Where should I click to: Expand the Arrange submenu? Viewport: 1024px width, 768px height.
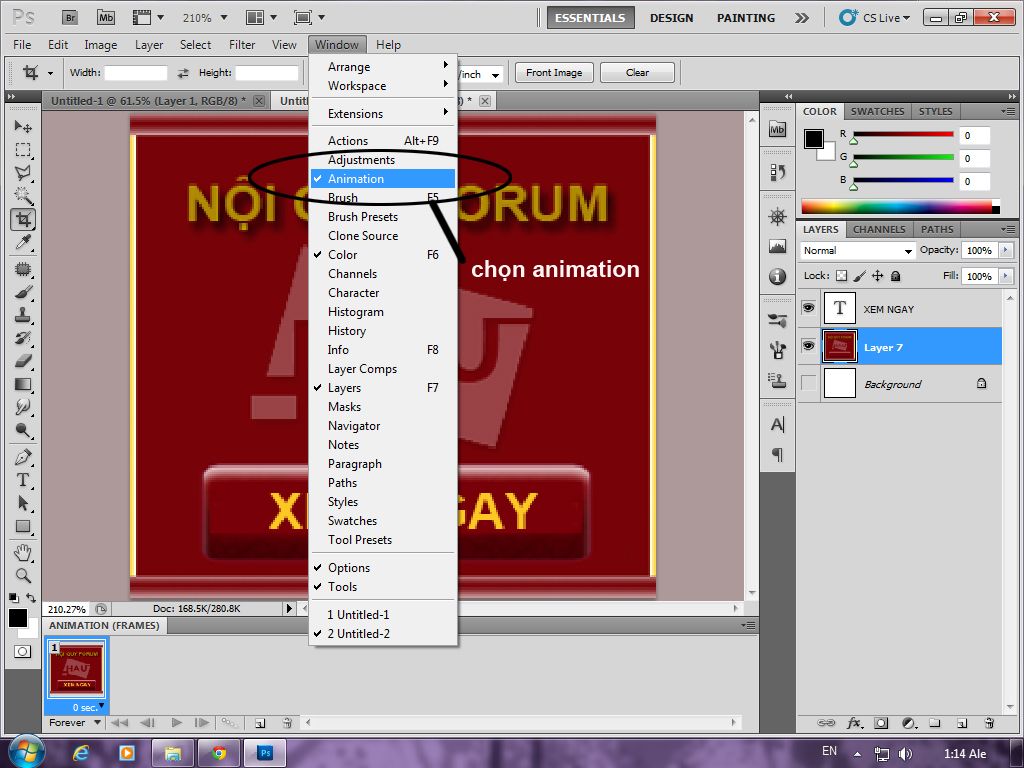click(383, 67)
